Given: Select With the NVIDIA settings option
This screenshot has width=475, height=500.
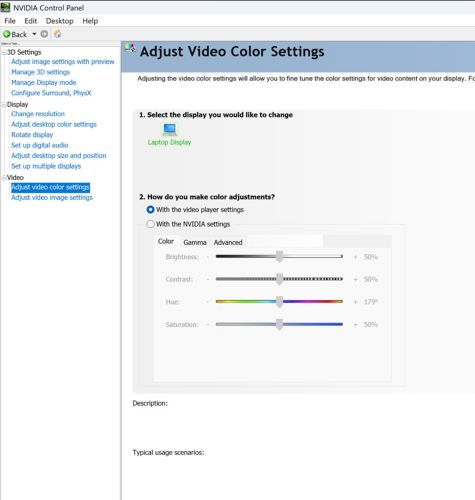Looking at the screenshot, I should coord(150,224).
